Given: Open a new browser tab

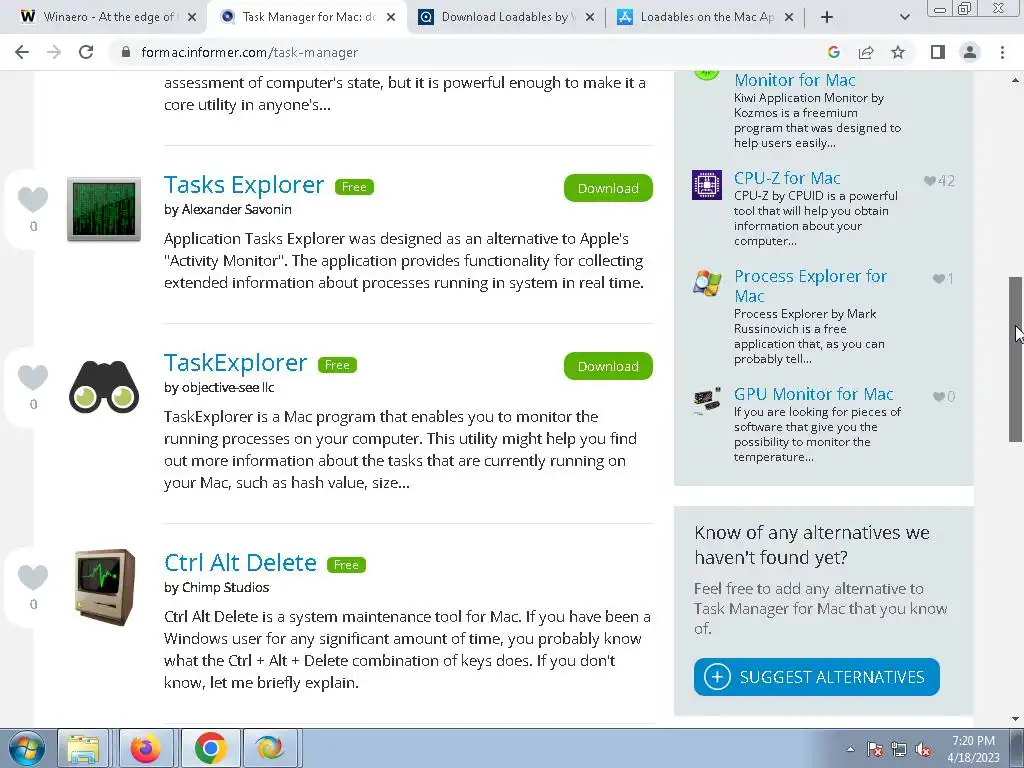Looking at the screenshot, I should (x=827, y=17).
